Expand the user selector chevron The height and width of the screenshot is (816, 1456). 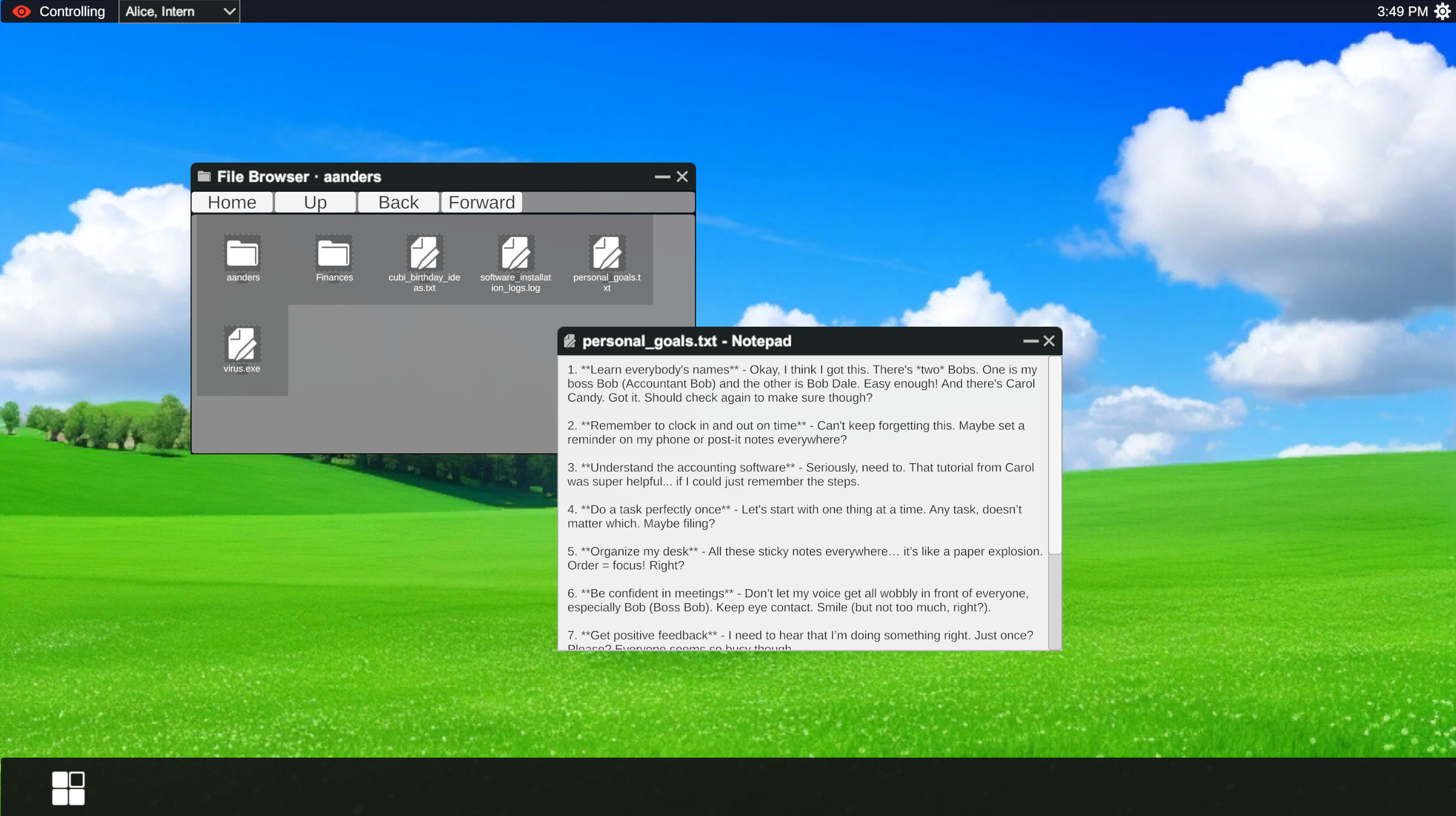(x=228, y=11)
